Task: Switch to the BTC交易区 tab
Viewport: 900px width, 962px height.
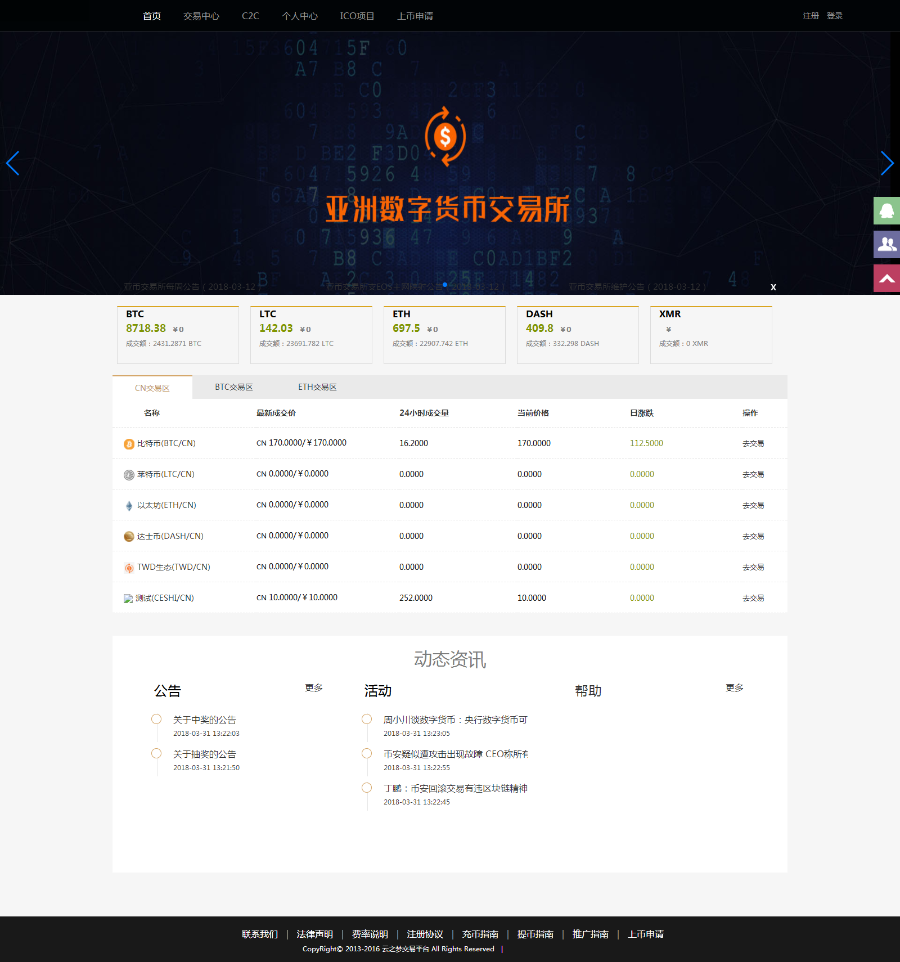Action: (x=232, y=387)
